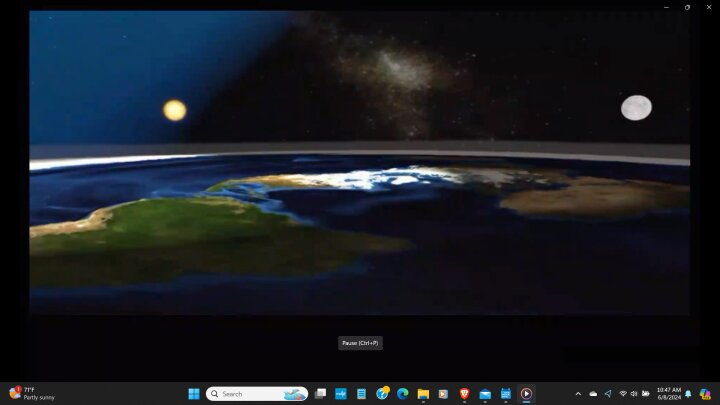Open the Windows Start menu
Image resolution: width=720 pixels, height=405 pixels.
194,394
